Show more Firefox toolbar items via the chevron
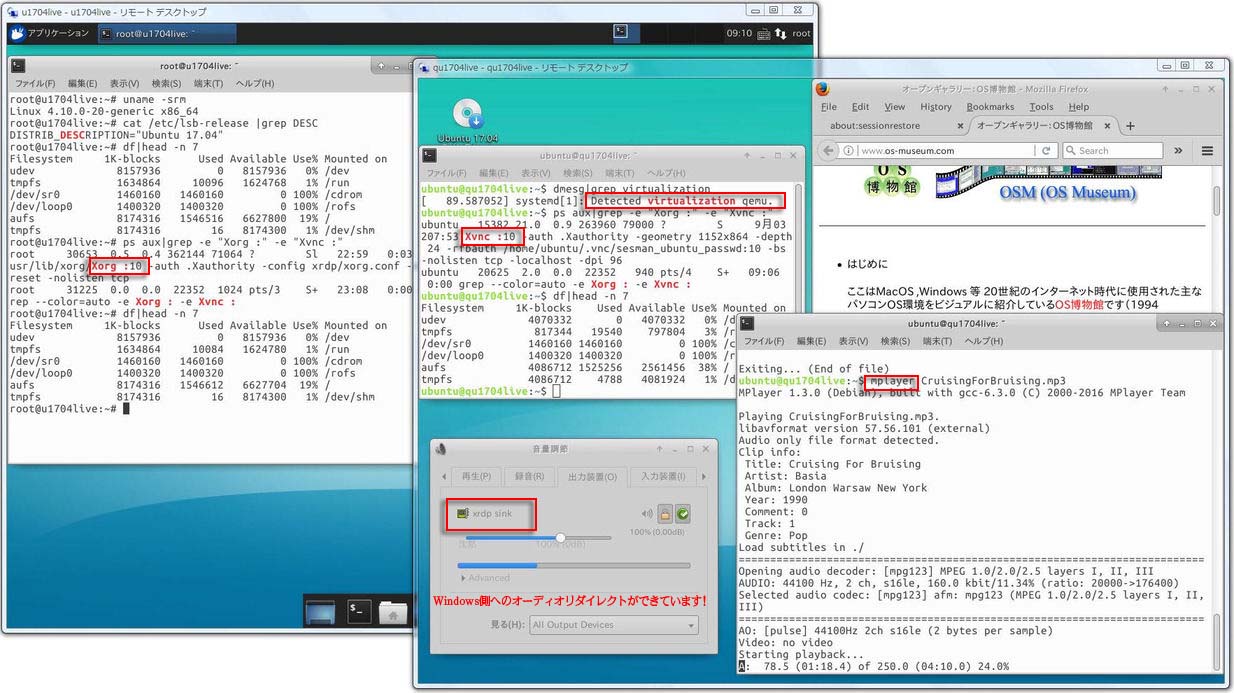Viewport: 1234px width, 693px height. [1178, 151]
